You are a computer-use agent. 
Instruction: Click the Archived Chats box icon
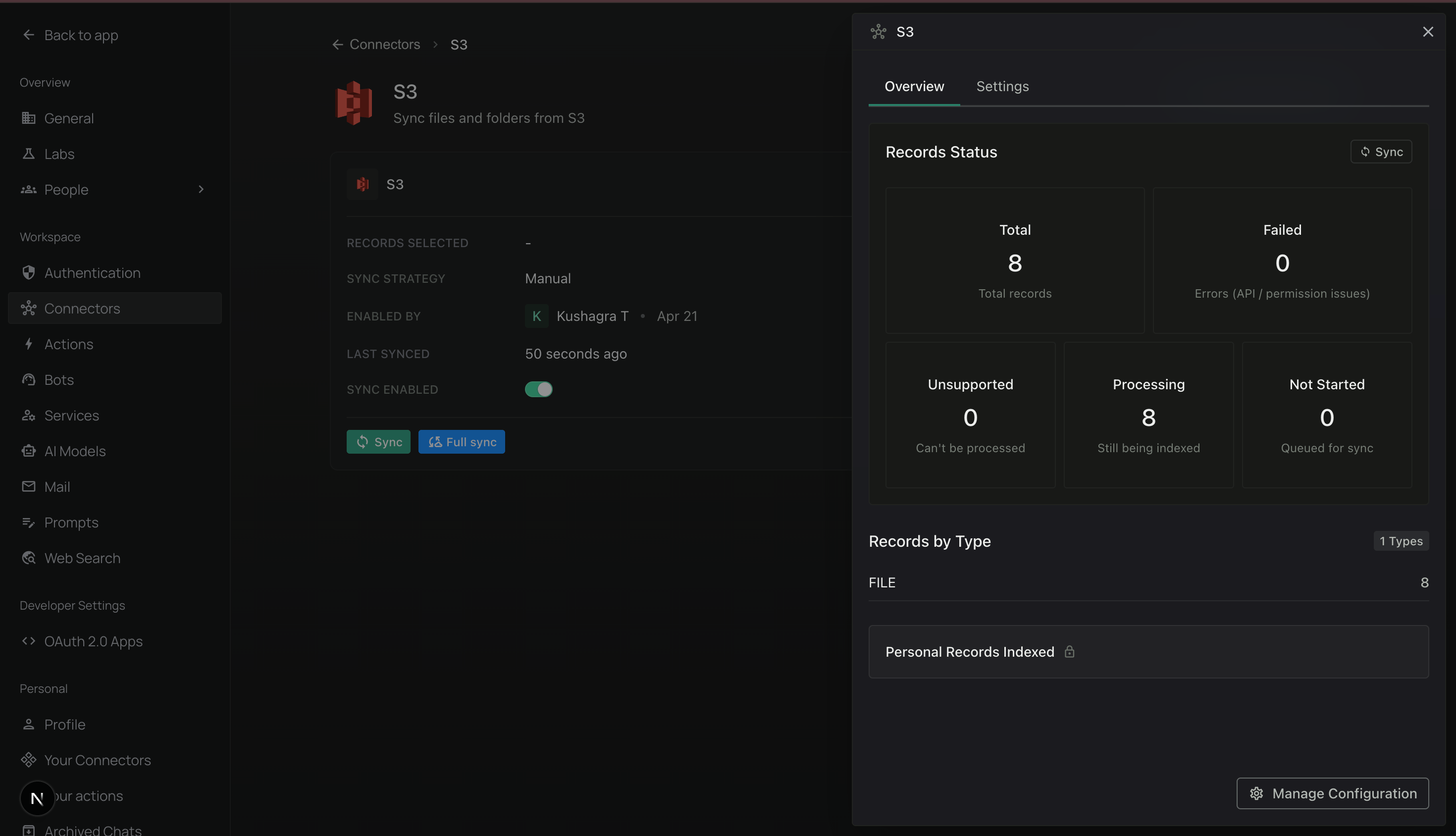[29, 830]
